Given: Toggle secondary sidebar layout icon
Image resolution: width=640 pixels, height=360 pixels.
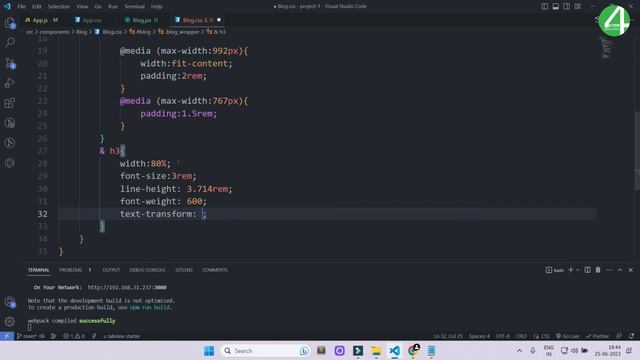Looking at the screenshot, I should (x=567, y=7).
